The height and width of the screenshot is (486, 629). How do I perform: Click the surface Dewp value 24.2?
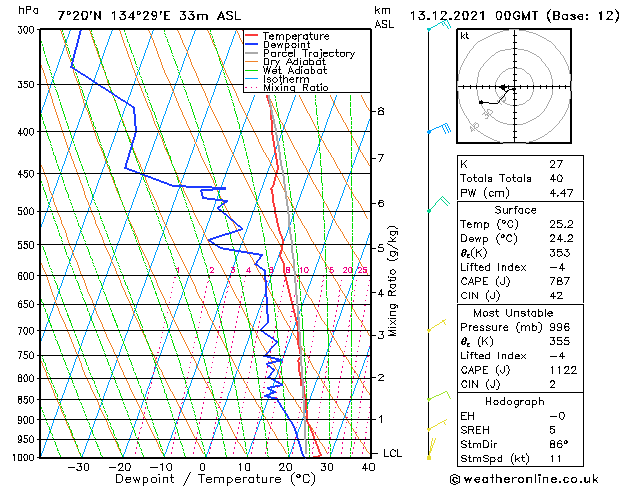coord(561,239)
